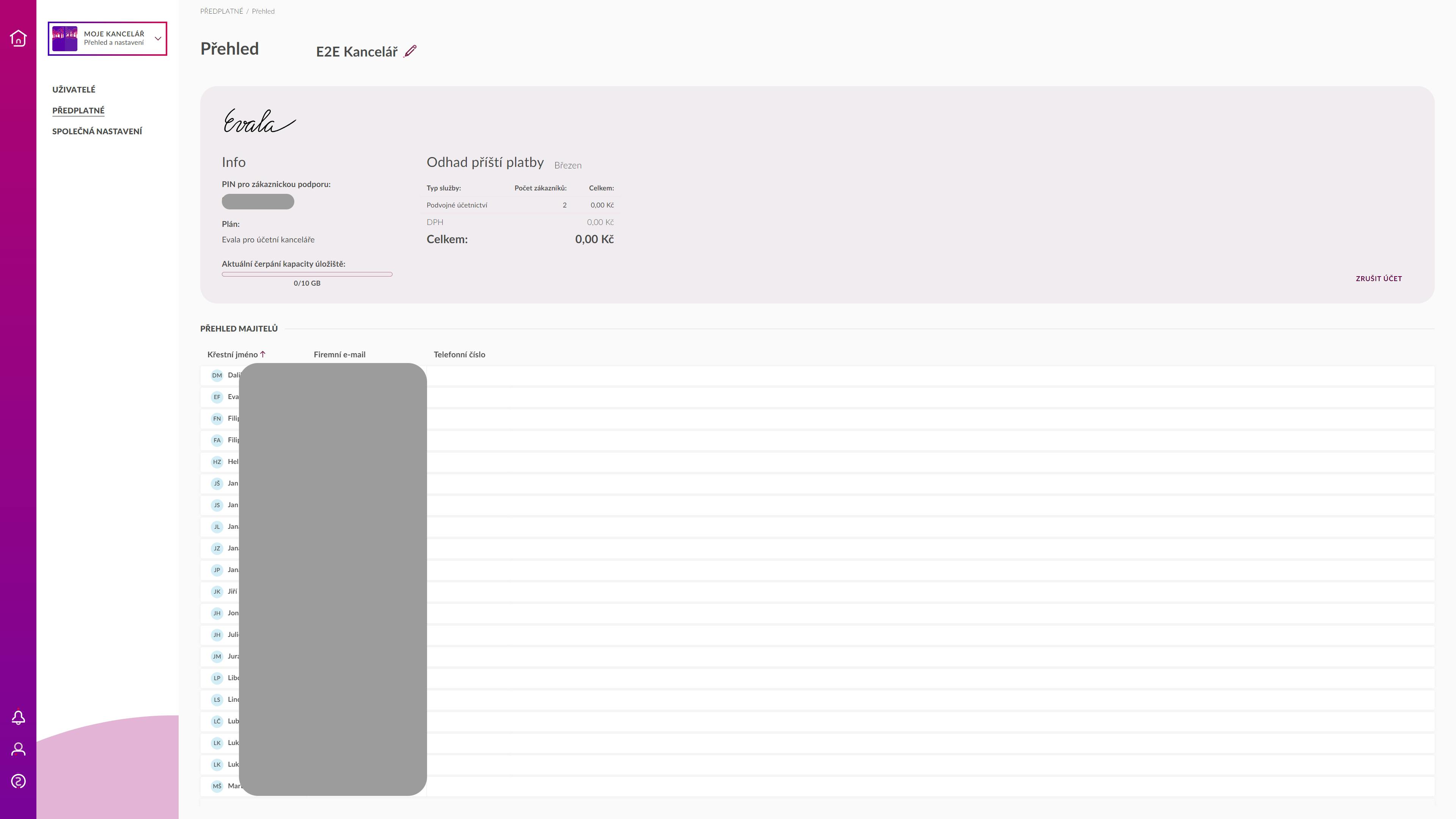Click the Podvojné účetnictví service row
1456x819 pixels.
coord(520,205)
